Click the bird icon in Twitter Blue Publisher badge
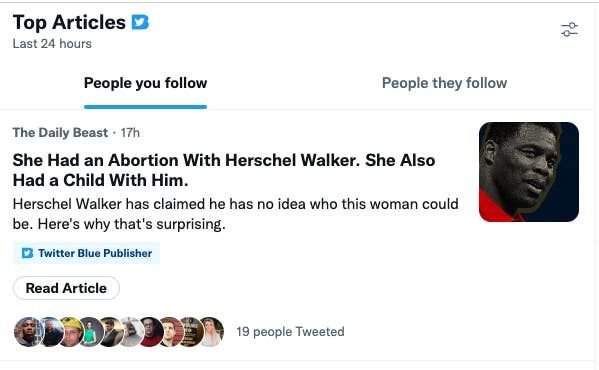 click(x=27, y=253)
